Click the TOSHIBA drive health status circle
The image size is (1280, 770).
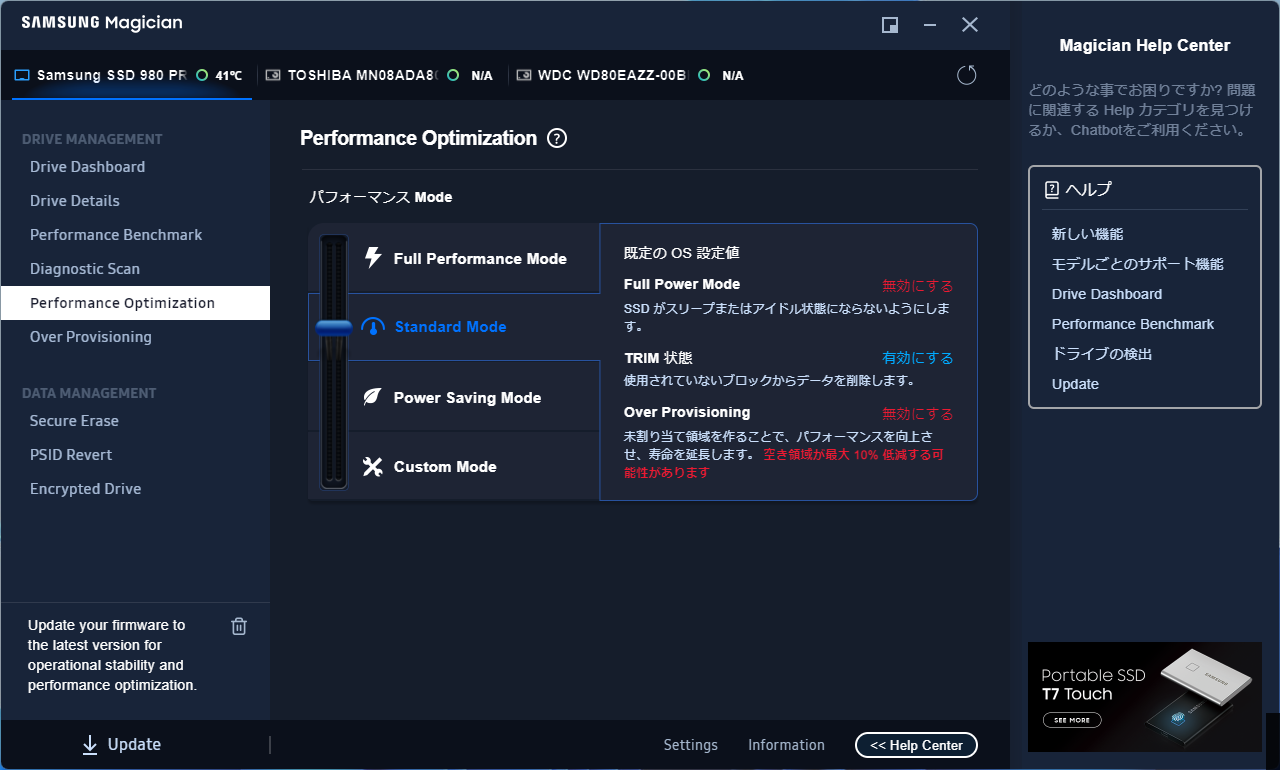(x=453, y=75)
